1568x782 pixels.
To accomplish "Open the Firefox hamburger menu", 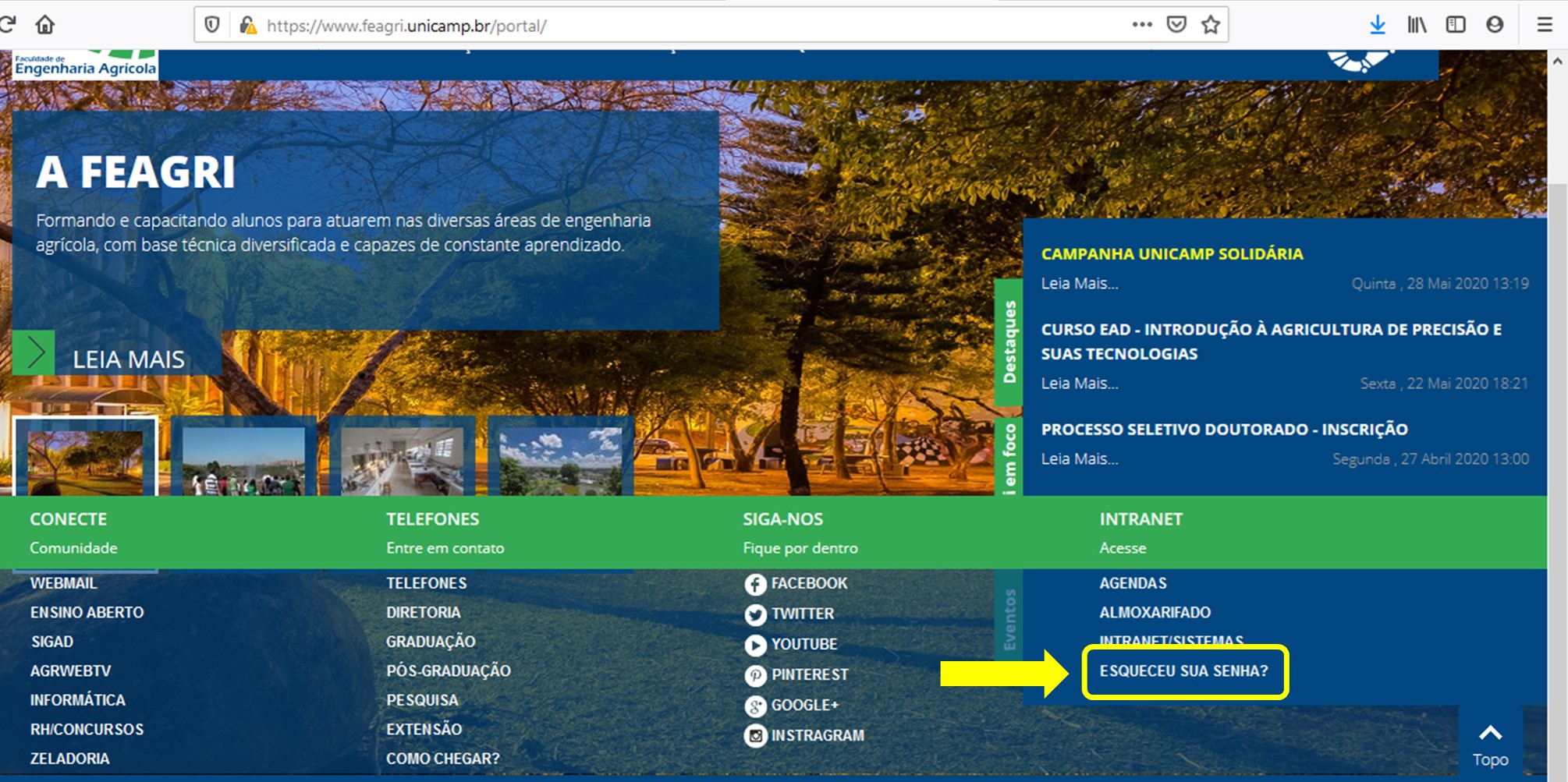I will [1545, 25].
